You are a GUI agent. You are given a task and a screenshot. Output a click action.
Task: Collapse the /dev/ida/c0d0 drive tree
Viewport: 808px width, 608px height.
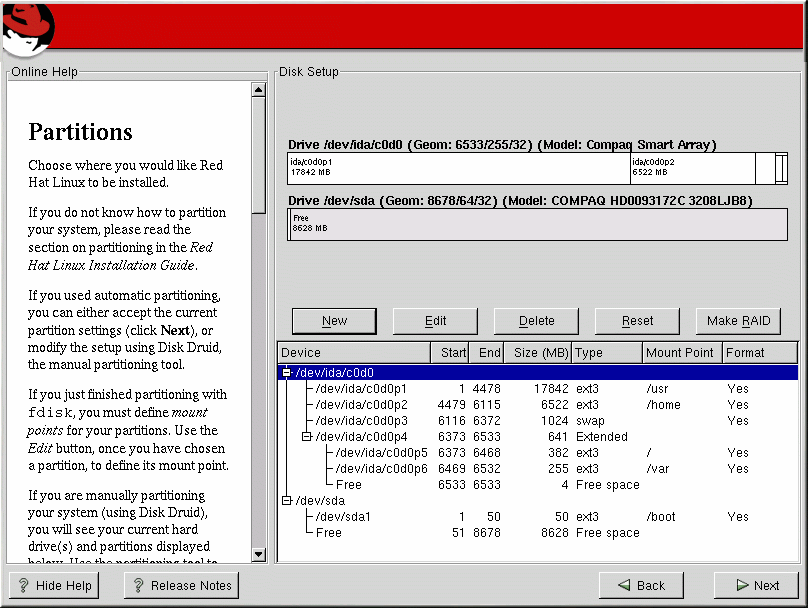(x=287, y=372)
